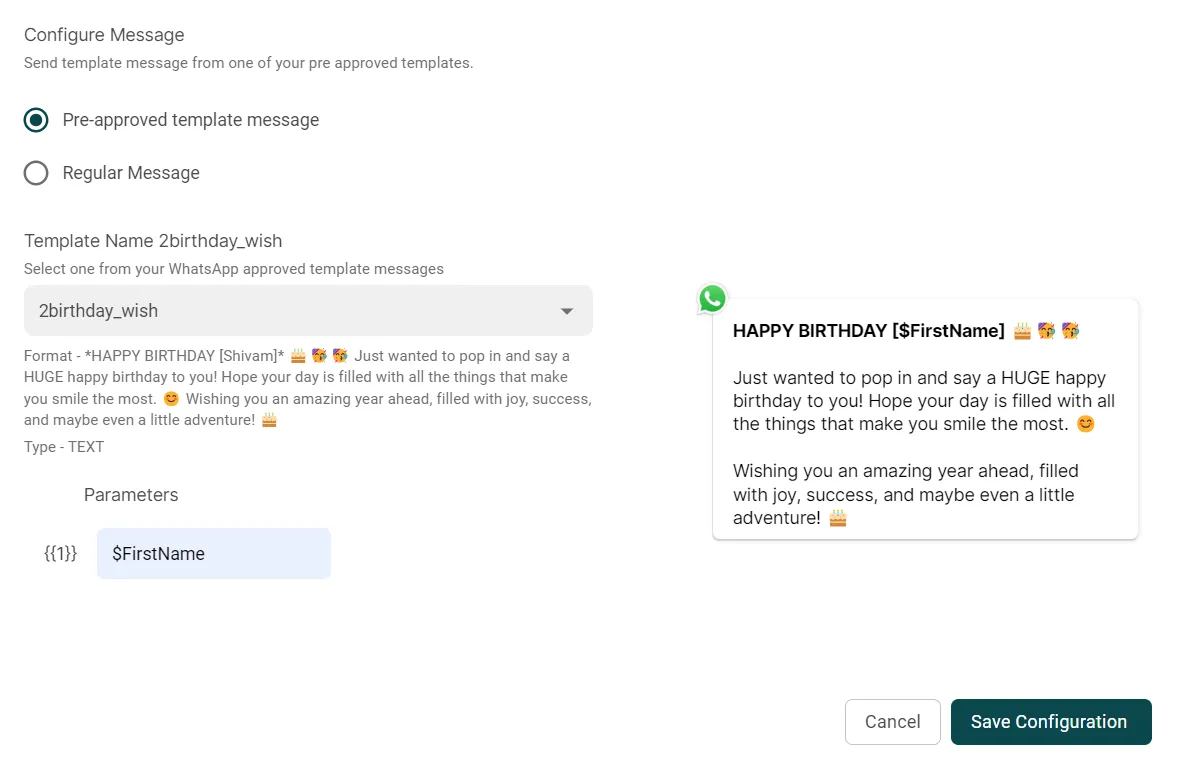Screen dimensions: 1184x761
Task: Click the smiling face emoji in preview
Action: pos(1085,424)
